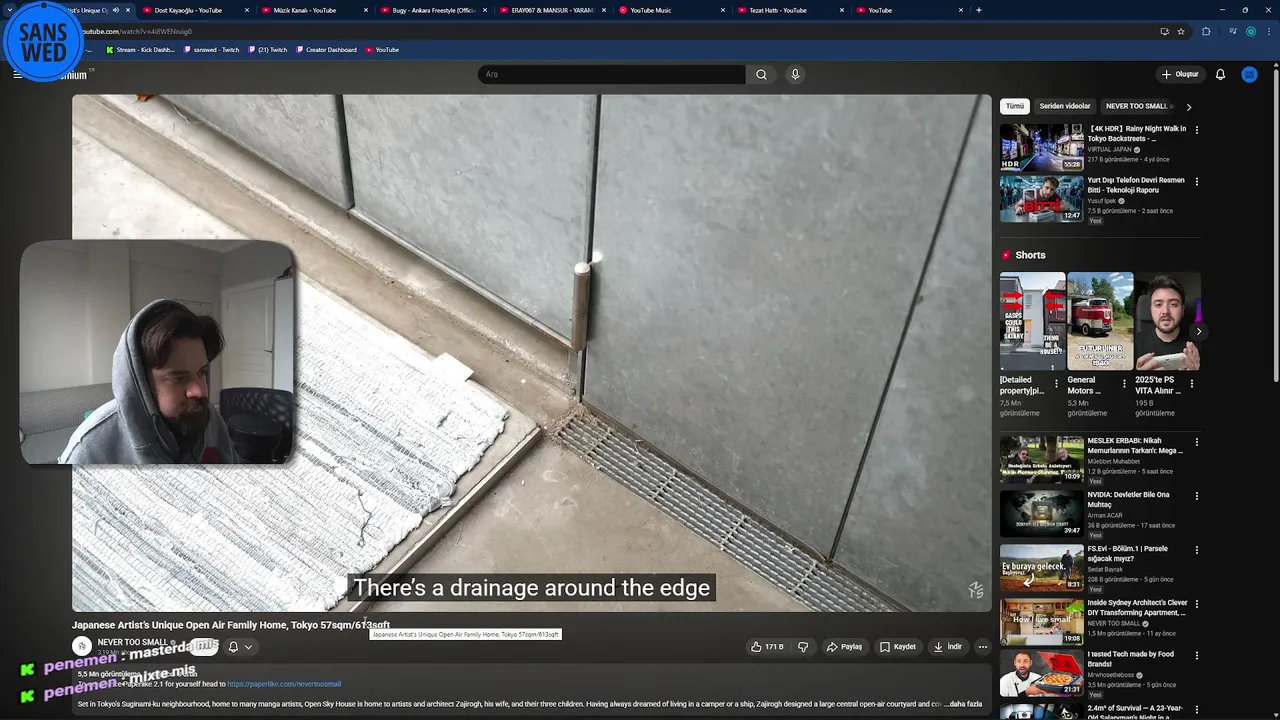Open options for 2025'te PS VITA short
The width and height of the screenshot is (1280, 720).
(x=1191, y=382)
